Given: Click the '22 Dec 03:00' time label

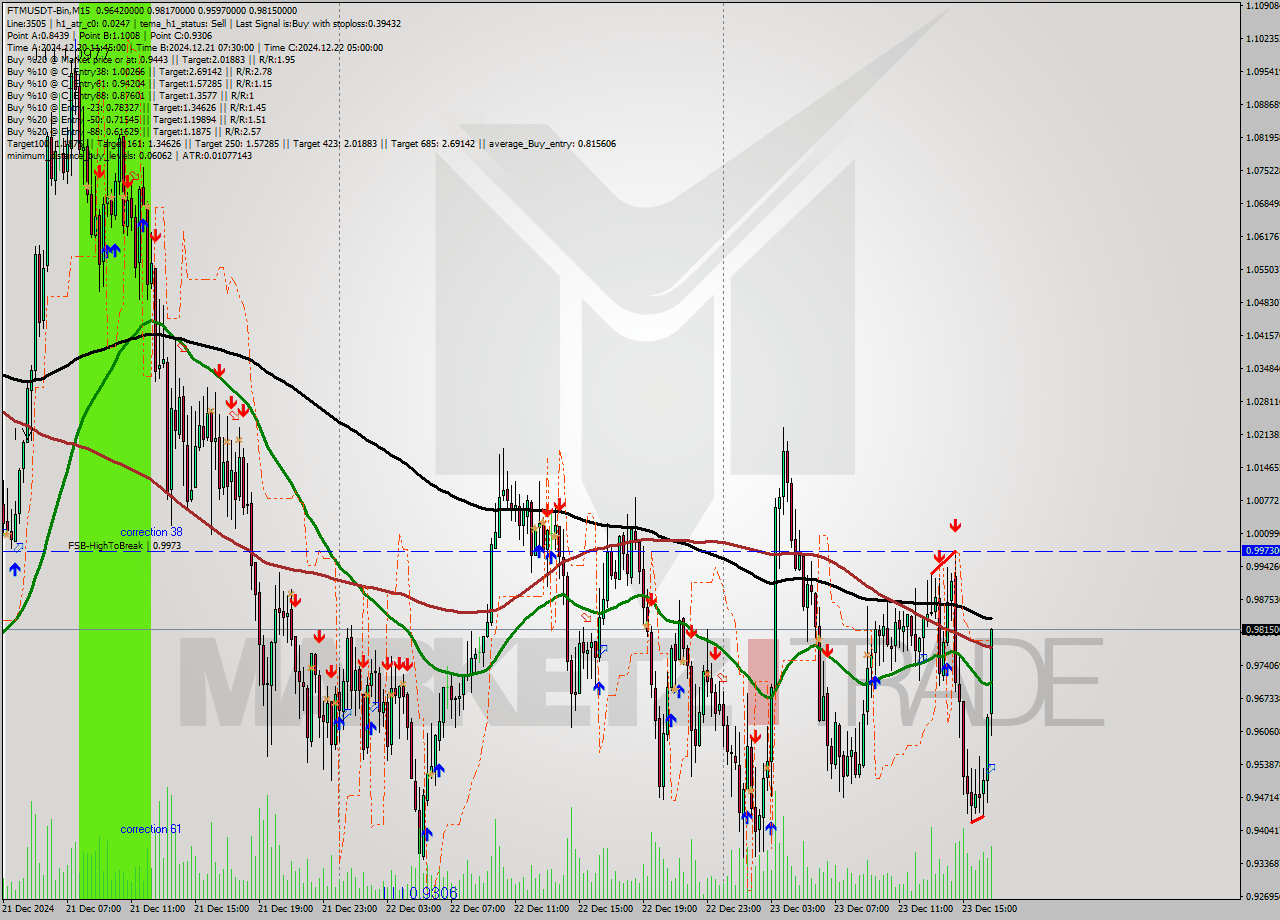Looking at the screenshot, I should click(x=413, y=909).
